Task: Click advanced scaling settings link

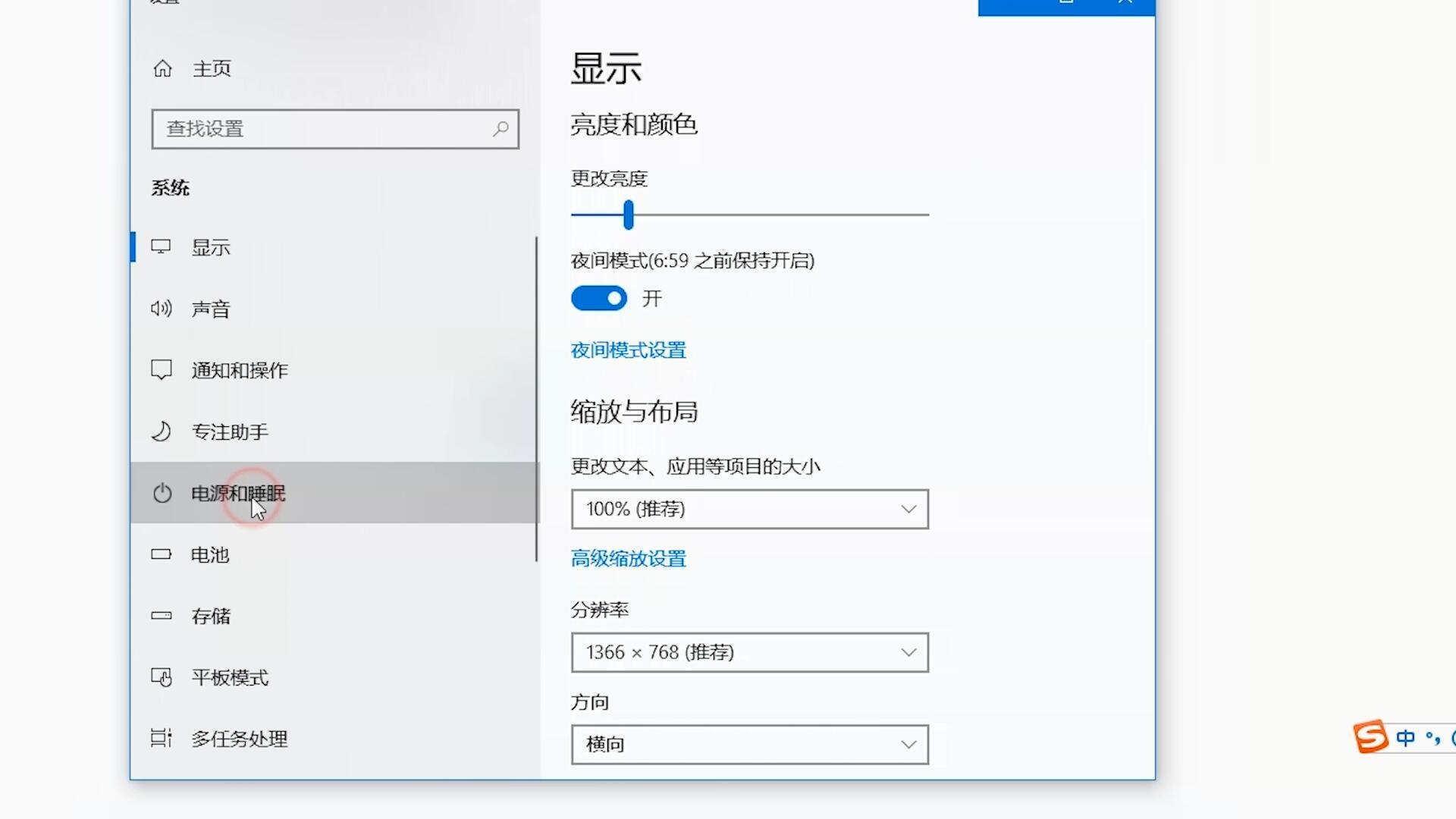Action: pyautogui.click(x=628, y=559)
